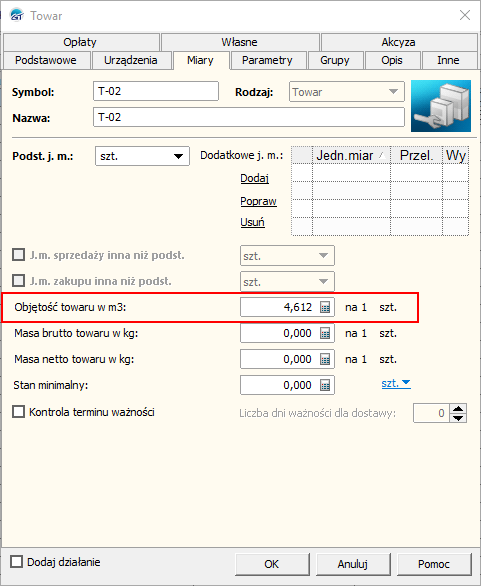Open calculator for Masa netto field
481x586 pixels.
click(x=325, y=360)
